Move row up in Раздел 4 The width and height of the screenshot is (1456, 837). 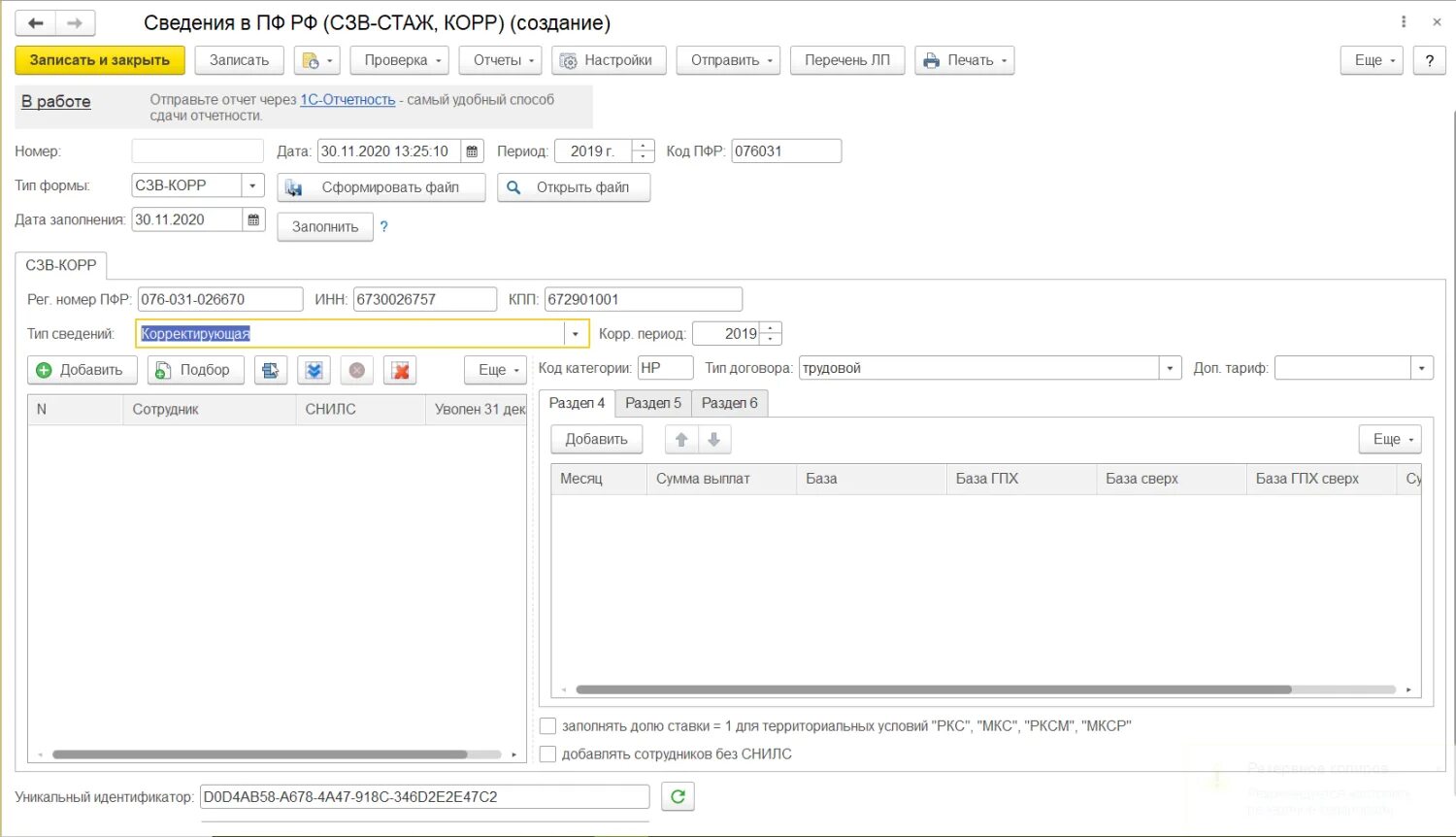[x=681, y=440]
